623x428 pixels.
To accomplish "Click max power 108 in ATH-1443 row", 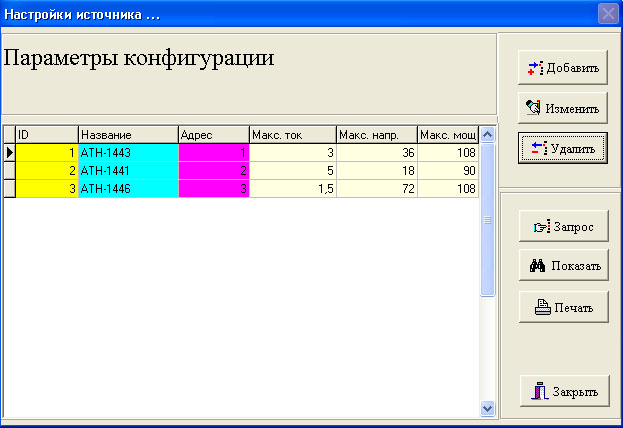I will 448,153.
